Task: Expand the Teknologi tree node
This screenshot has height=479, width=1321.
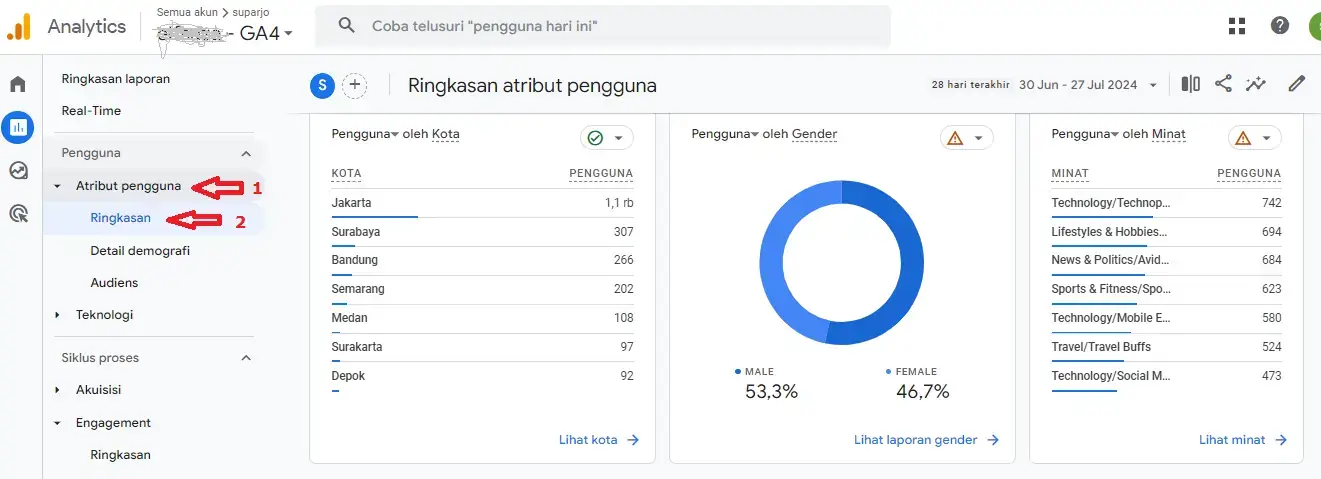Action: click(57, 315)
